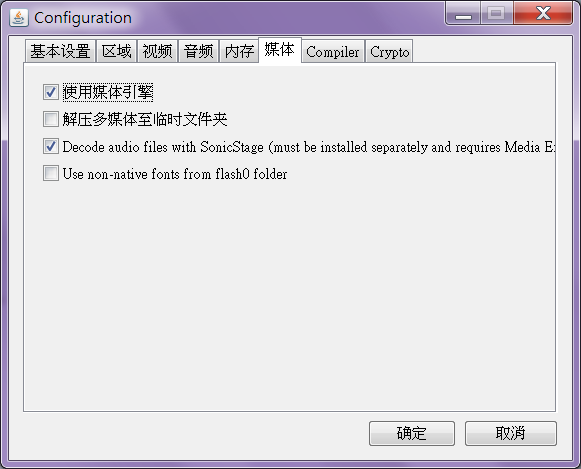581x469 pixels.
Task: Click the disabled maximize button
Action: 497,13
